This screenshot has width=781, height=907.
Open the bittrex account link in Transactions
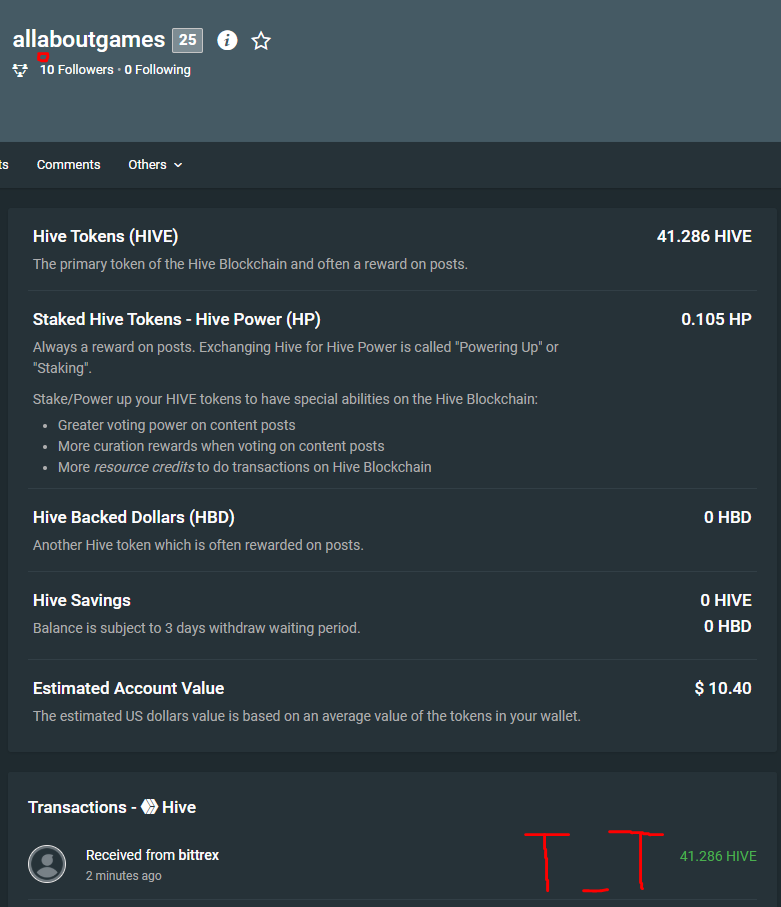(x=198, y=855)
